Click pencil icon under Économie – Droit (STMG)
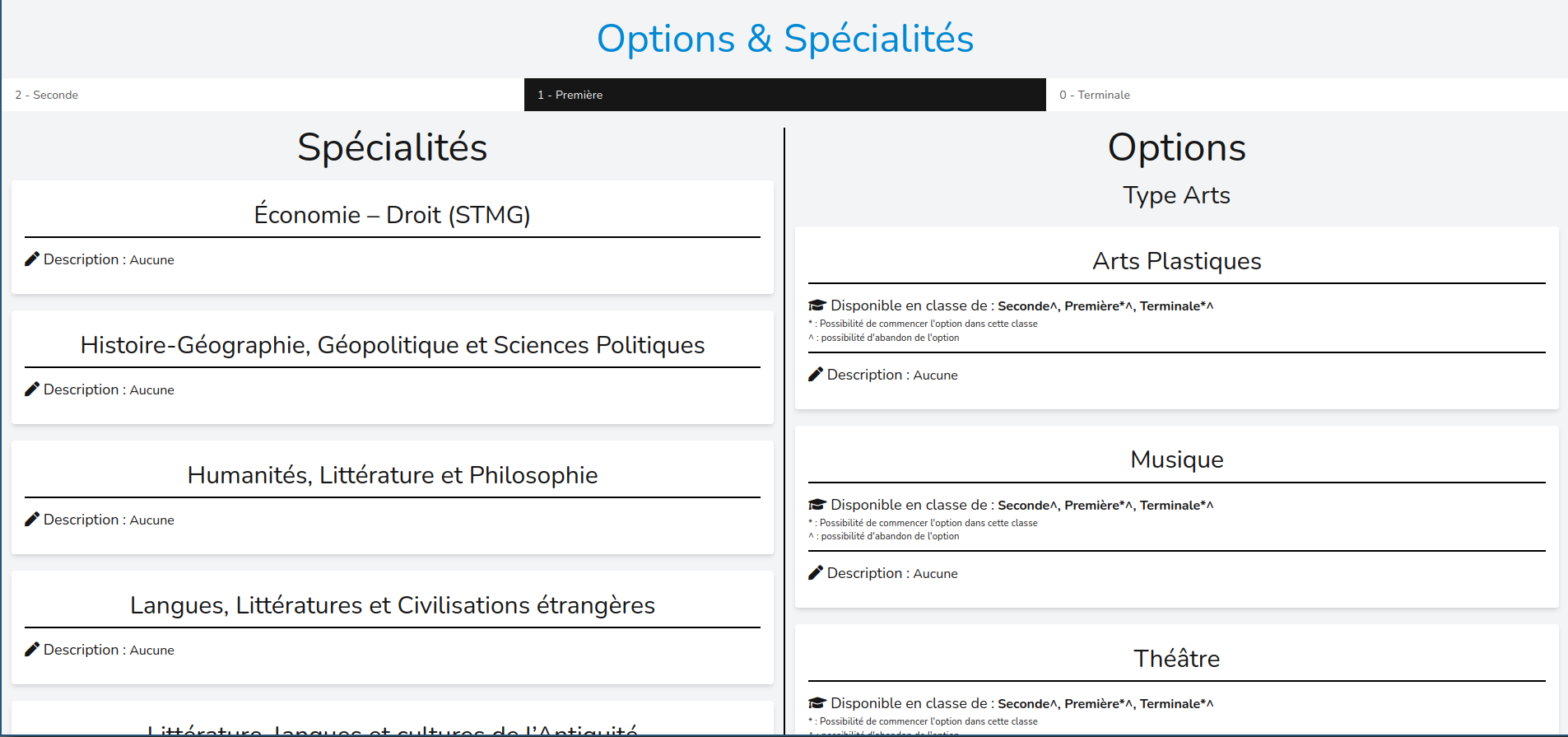This screenshot has width=1568, height=737. pos(32,259)
